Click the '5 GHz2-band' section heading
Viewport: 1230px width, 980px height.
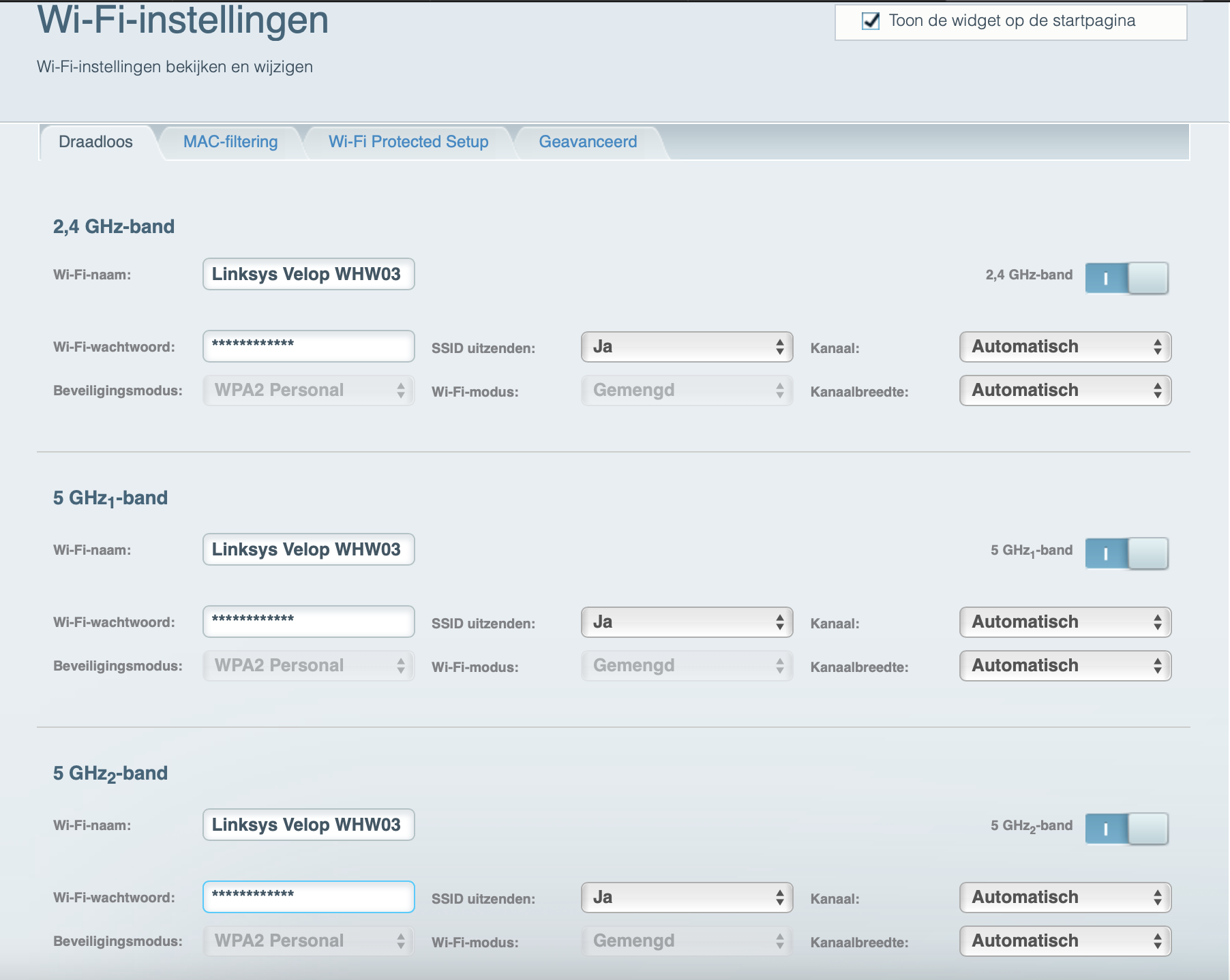[x=110, y=774]
